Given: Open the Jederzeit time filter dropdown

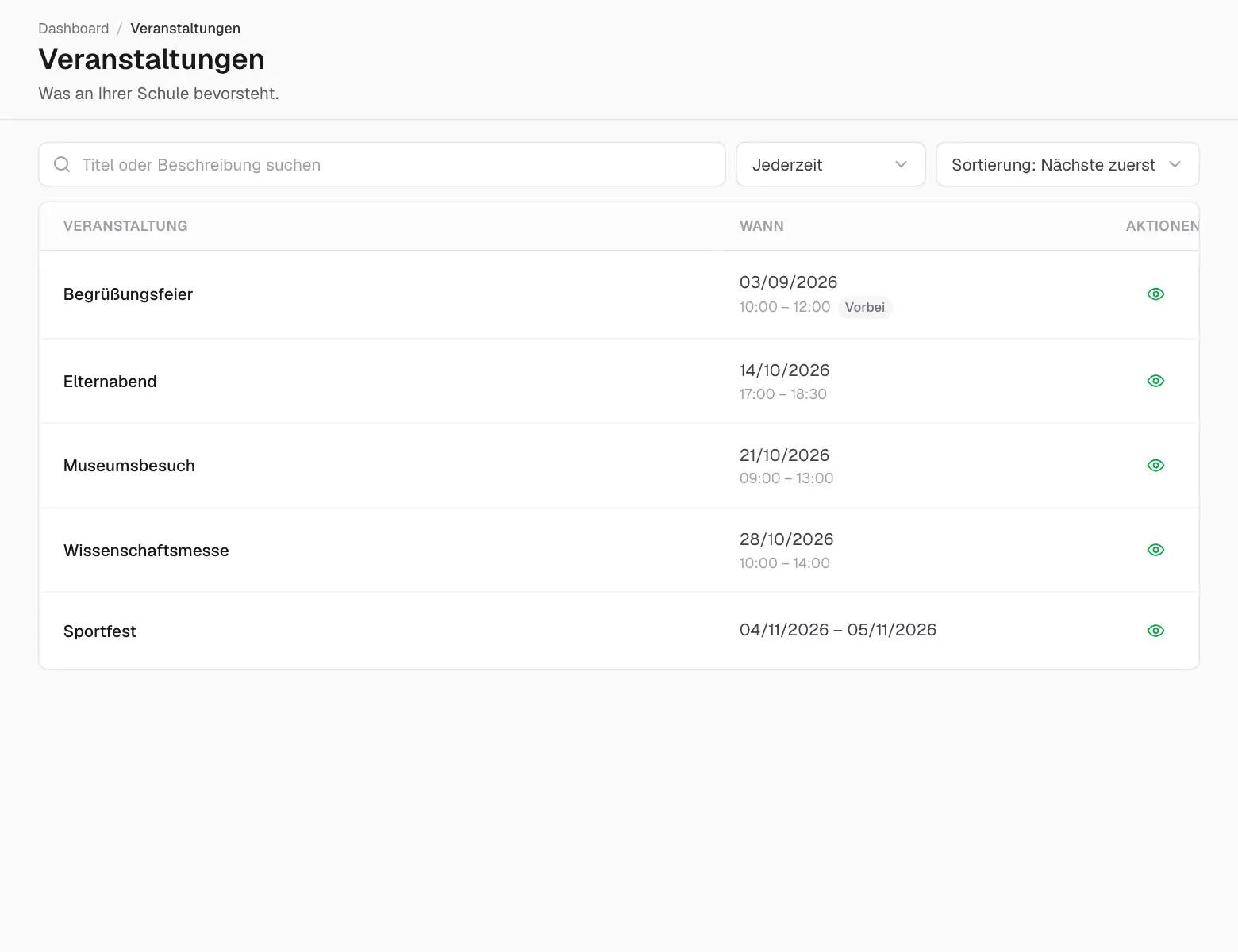Looking at the screenshot, I should [x=830, y=164].
